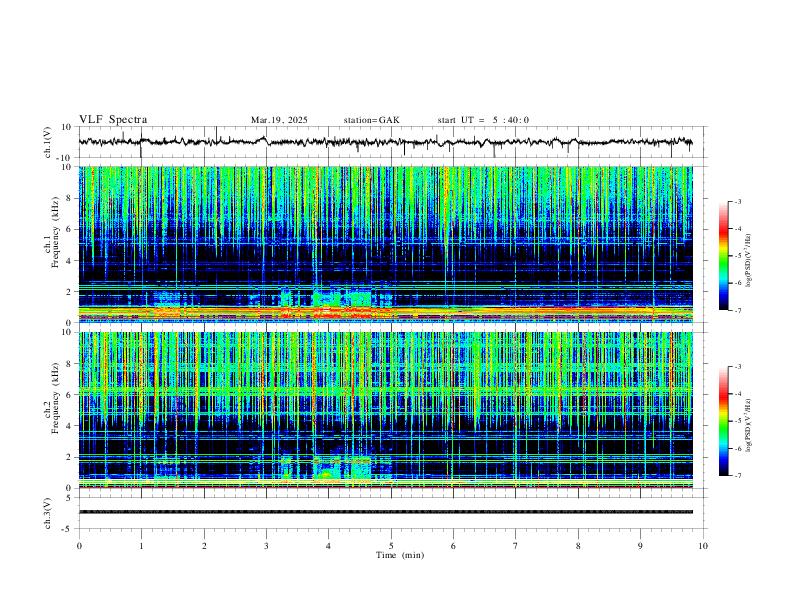The height and width of the screenshot is (612, 792).
Task: Click the "-4" tick of the lower colorbar
Action: coord(737,394)
